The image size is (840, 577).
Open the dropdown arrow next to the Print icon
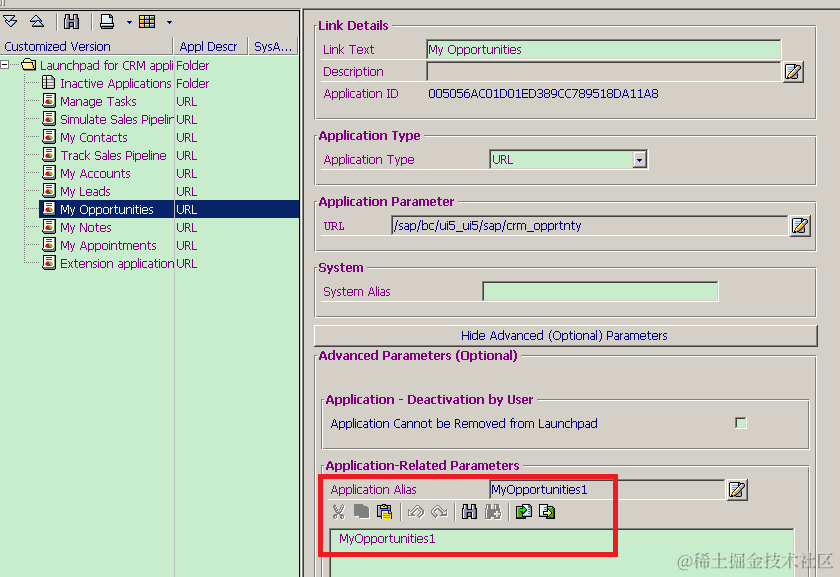coord(129,22)
